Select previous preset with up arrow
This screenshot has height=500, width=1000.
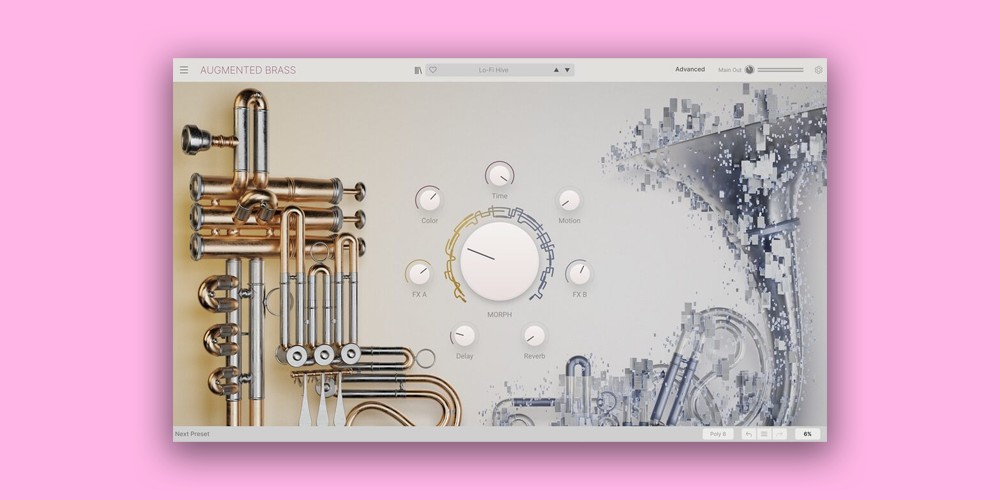[x=555, y=70]
